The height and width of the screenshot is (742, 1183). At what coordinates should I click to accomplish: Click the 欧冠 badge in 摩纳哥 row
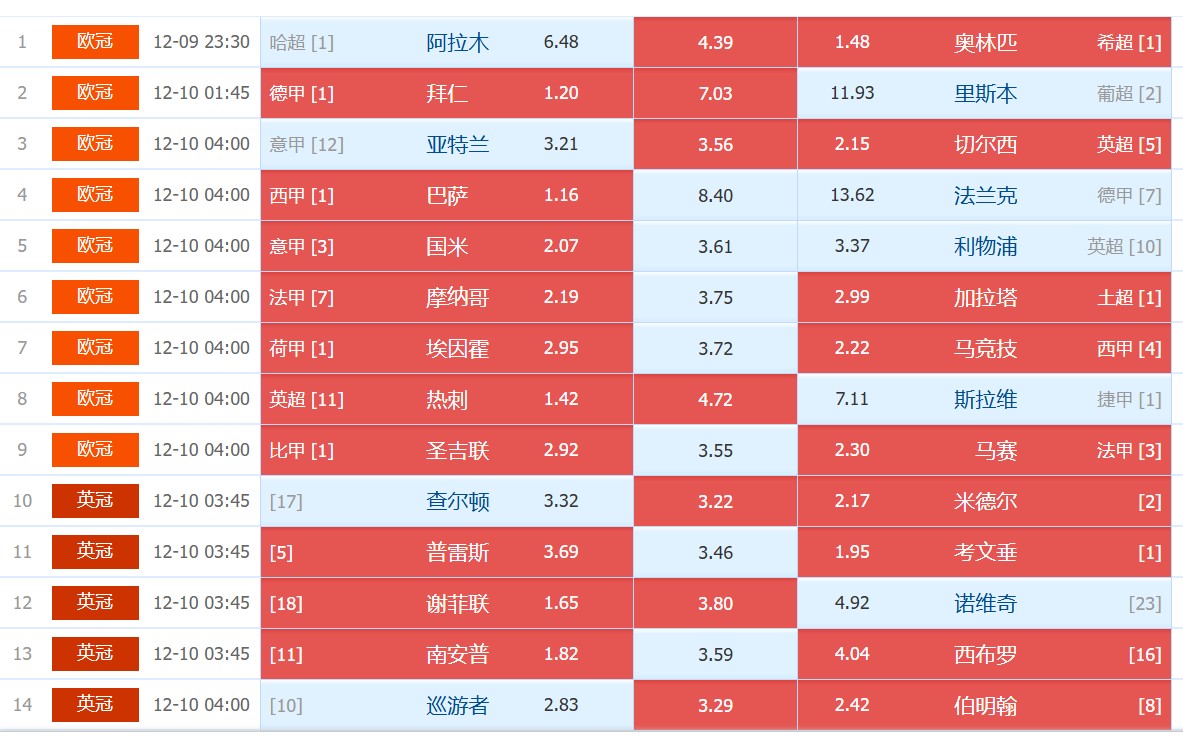[x=95, y=297]
